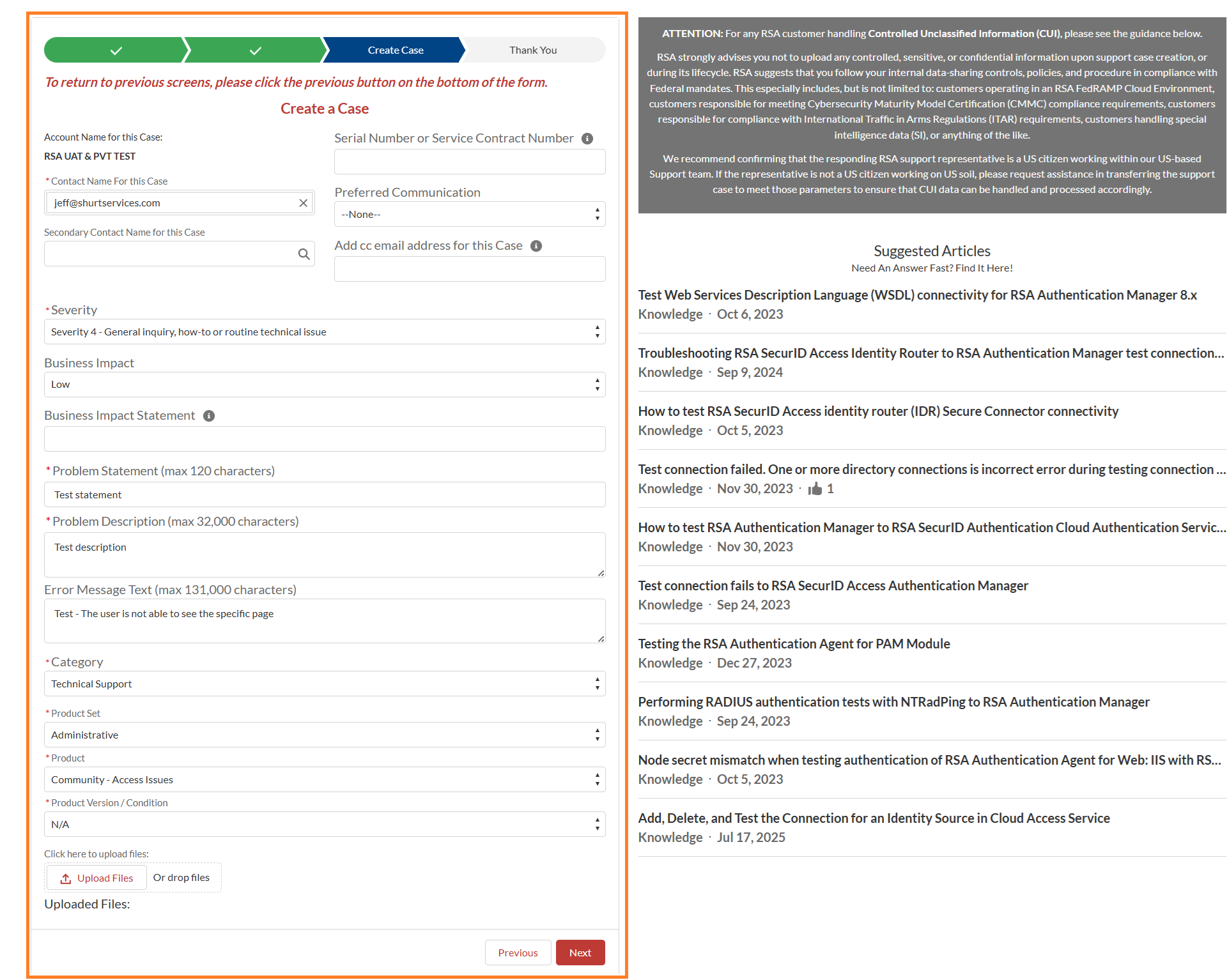Screen dimensions: 1227x980
Task: Click the Previous button
Action: [x=518, y=953]
